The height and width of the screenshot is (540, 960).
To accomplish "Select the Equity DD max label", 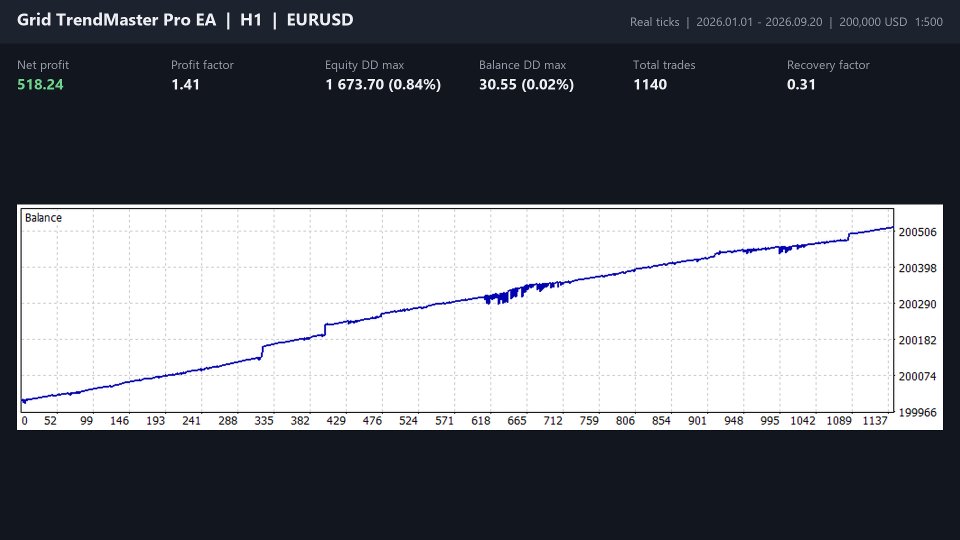I will click(364, 65).
